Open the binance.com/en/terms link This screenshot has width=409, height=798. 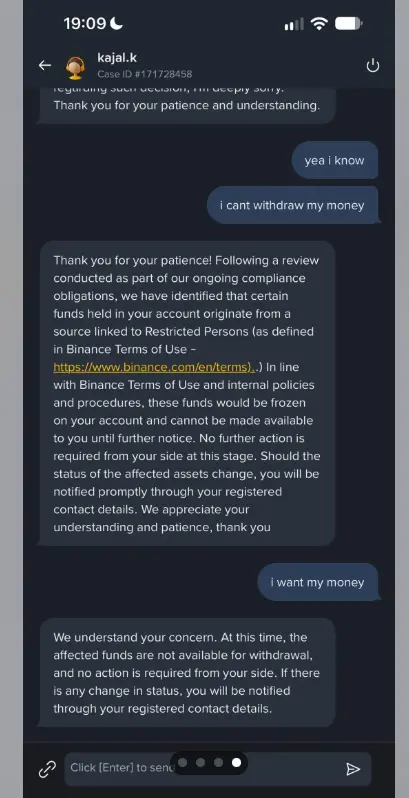click(154, 367)
